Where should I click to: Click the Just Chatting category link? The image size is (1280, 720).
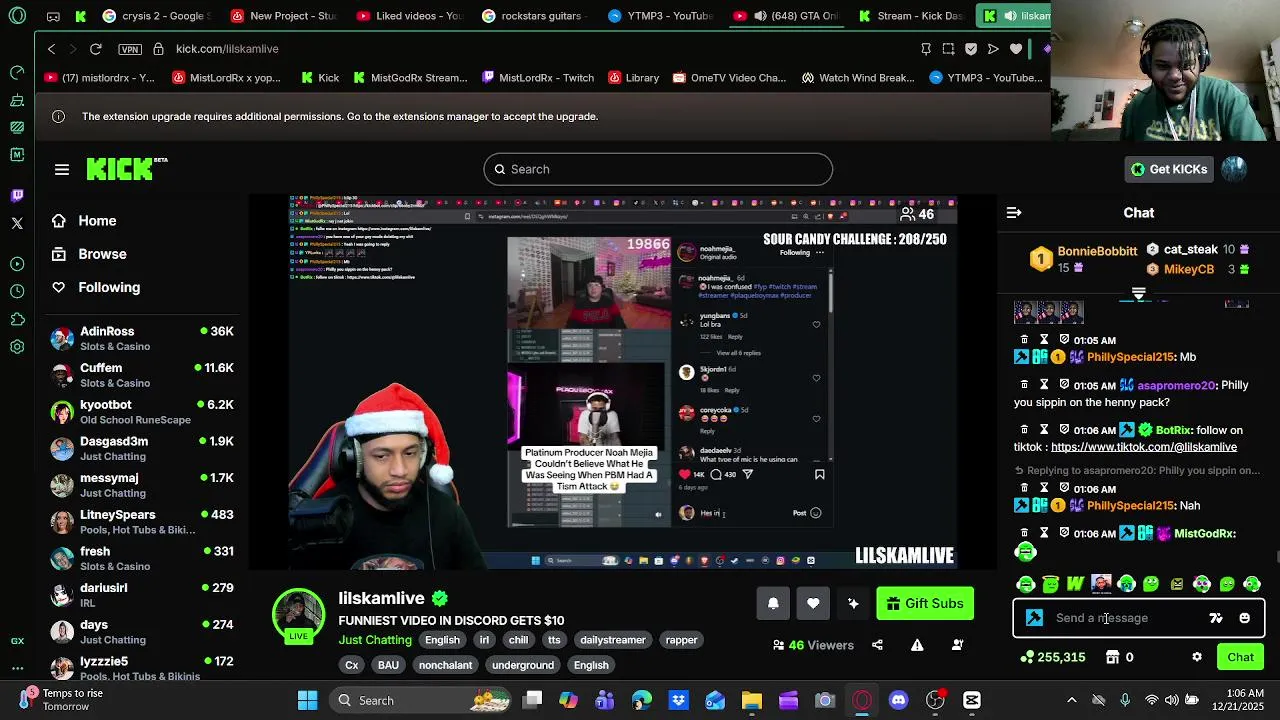[x=375, y=640]
